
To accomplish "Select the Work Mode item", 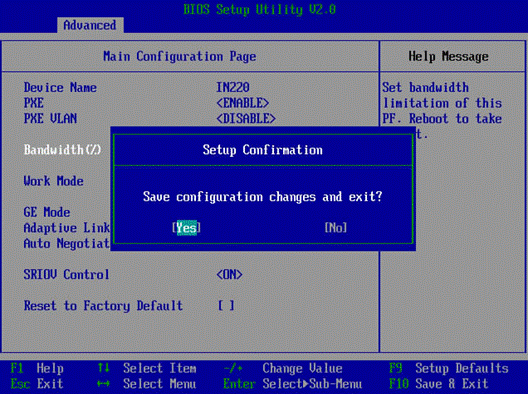I will (54, 181).
